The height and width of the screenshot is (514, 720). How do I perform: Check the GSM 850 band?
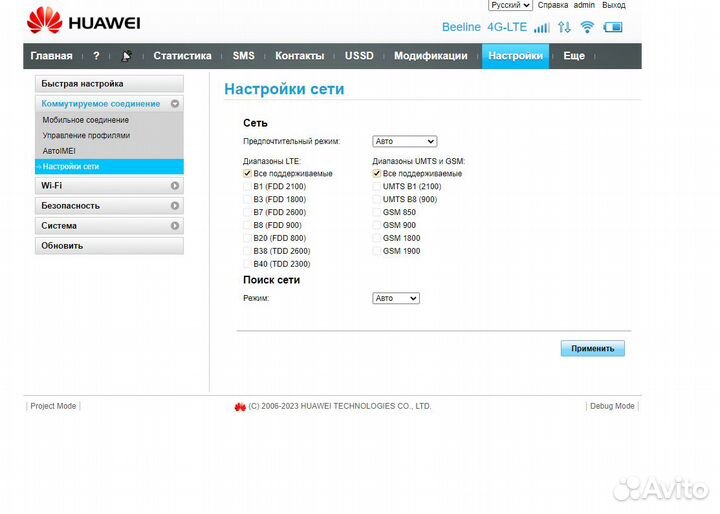tap(377, 212)
